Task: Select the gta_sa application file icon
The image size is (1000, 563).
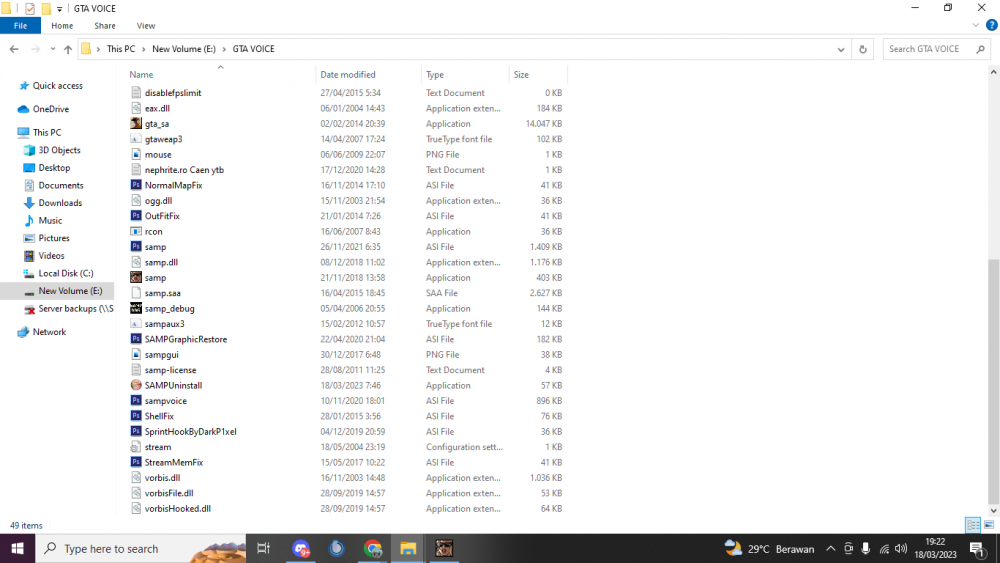Action: [136, 124]
